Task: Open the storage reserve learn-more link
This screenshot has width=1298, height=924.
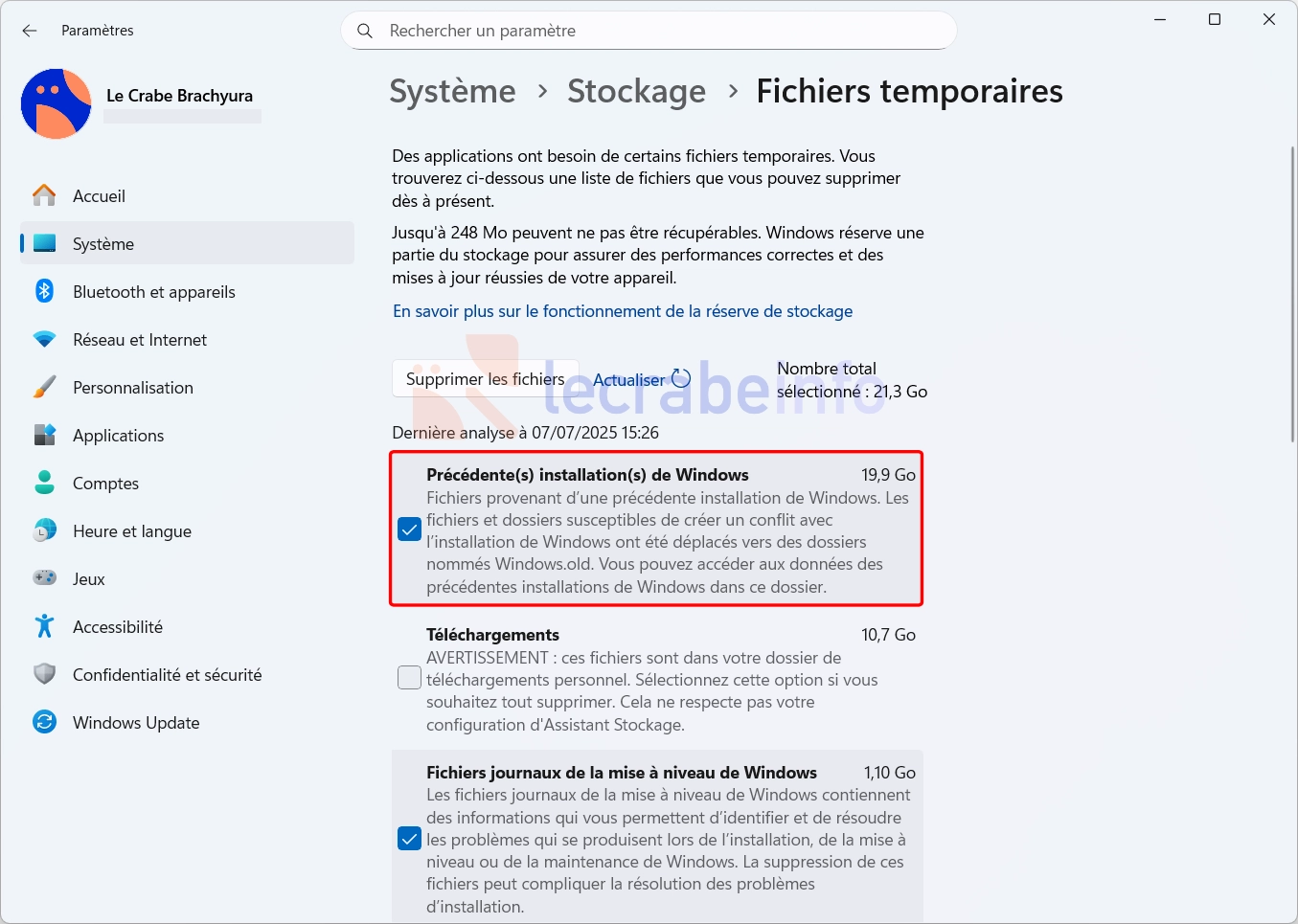Action: (x=623, y=311)
